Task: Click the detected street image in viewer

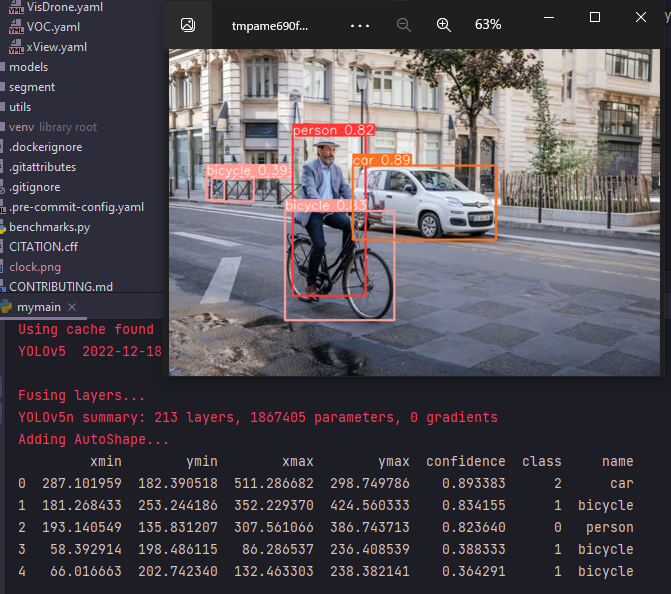Action: click(x=414, y=212)
